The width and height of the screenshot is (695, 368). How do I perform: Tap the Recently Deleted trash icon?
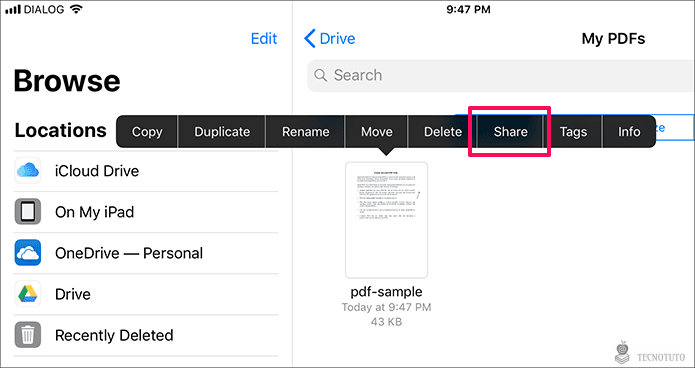[28, 335]
